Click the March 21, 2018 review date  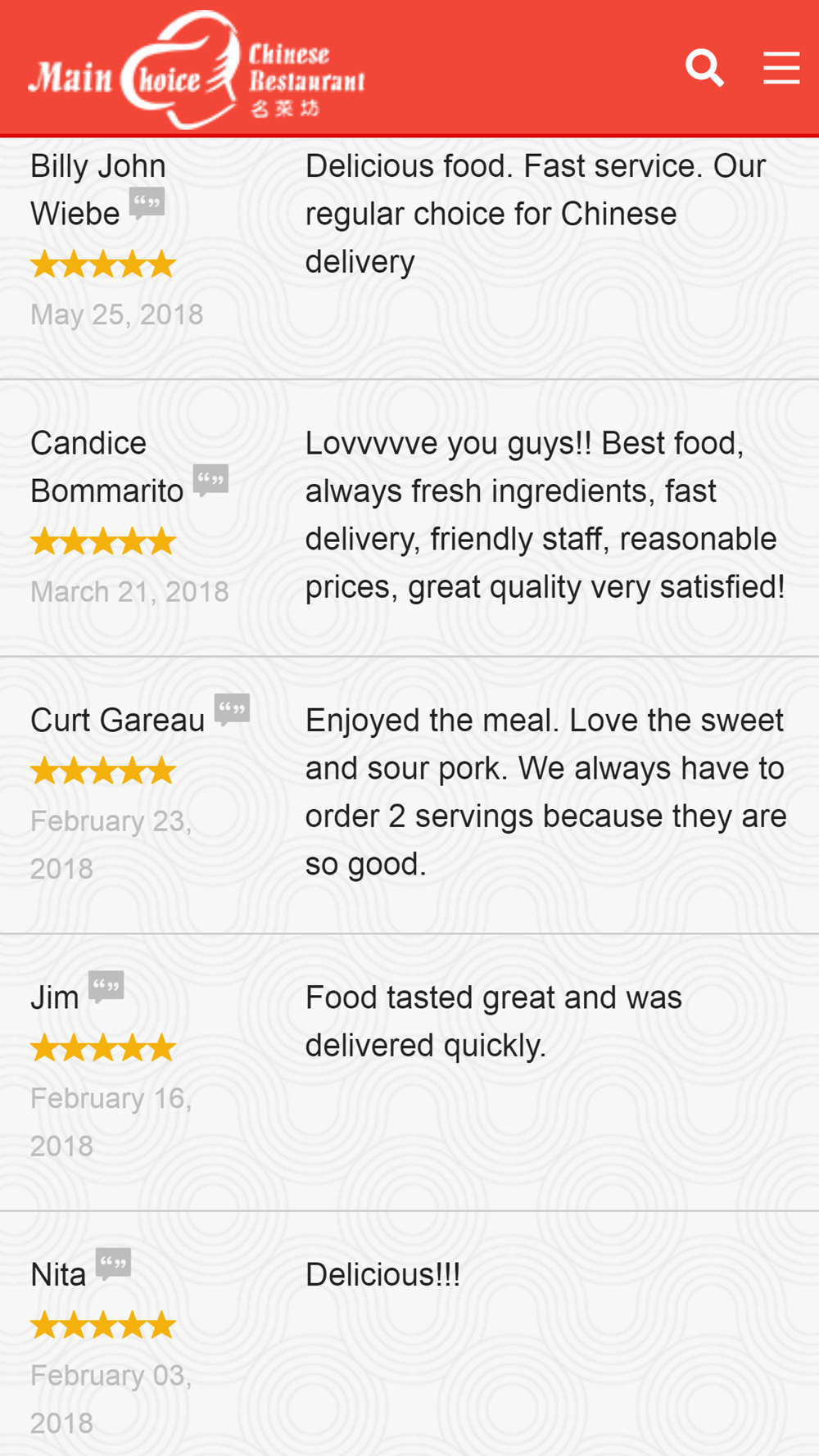(x=129, y=591)
